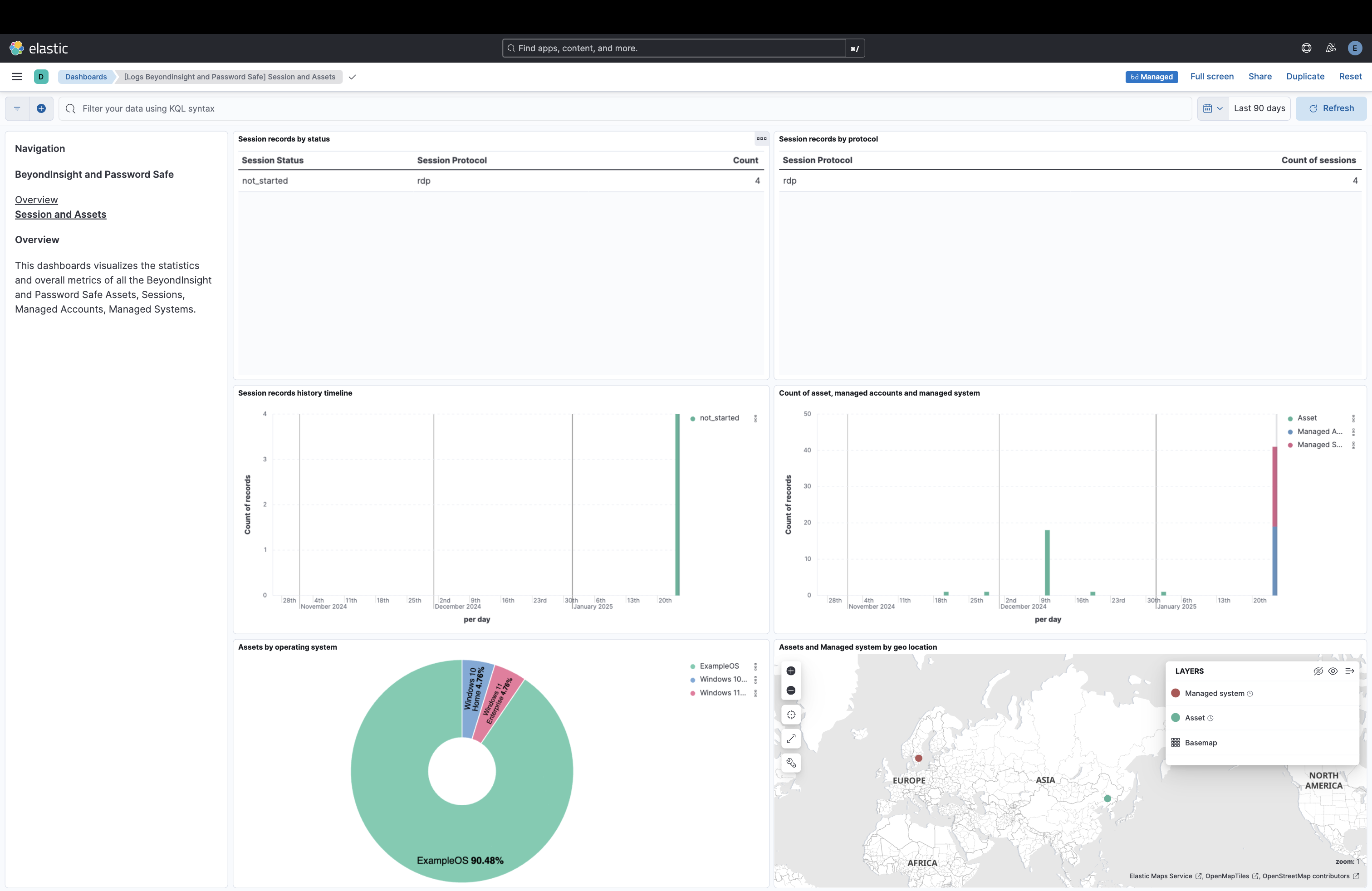Add a filter with plus icon
This screenshot has width=1372, height=891.
pyautogui.click(x=41, y=108)
